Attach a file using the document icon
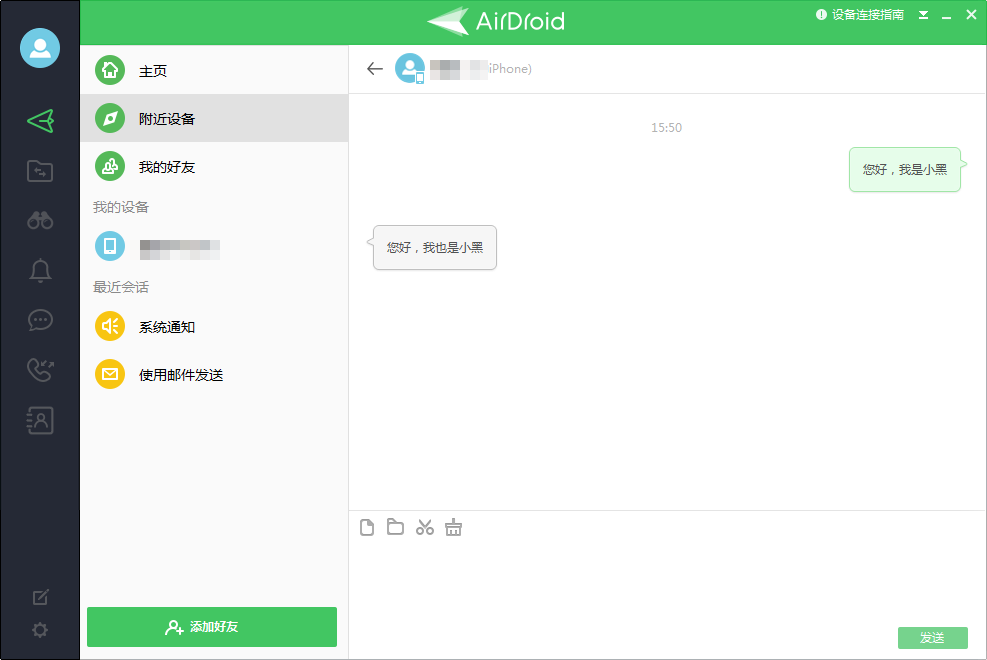Image resolution: width=987 pixels, height=660 pixels. coord(367,527)
